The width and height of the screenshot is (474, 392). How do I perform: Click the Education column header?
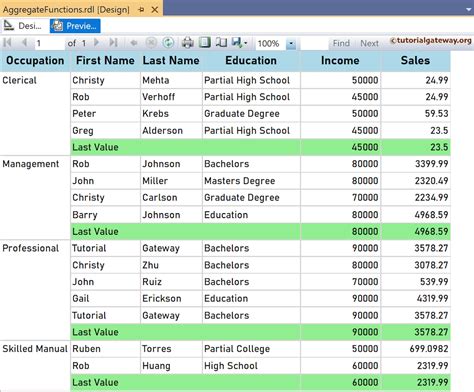click(251, 61)
